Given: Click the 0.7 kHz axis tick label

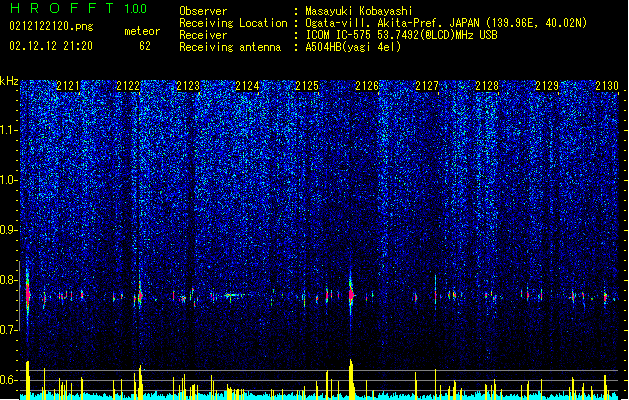Looking at the screenshot, I should (x=9, y=330).
